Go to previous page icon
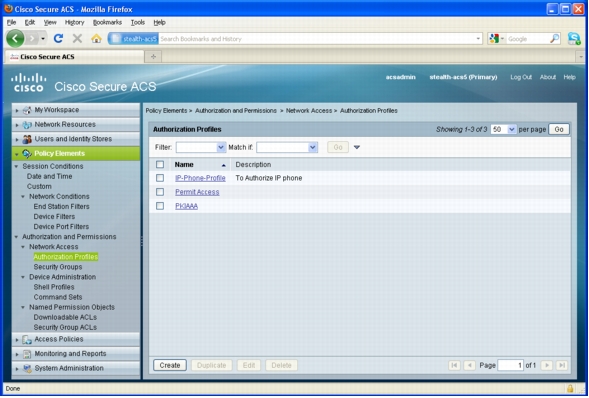This screenshot has width=589, height=398. click(470, 365)
